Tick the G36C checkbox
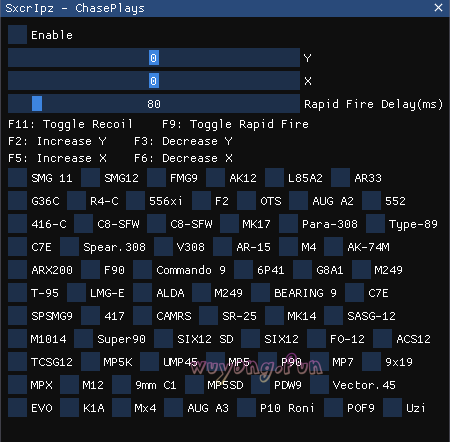The height and width of the screenshot is (442, 450). (x=17, y=201)
